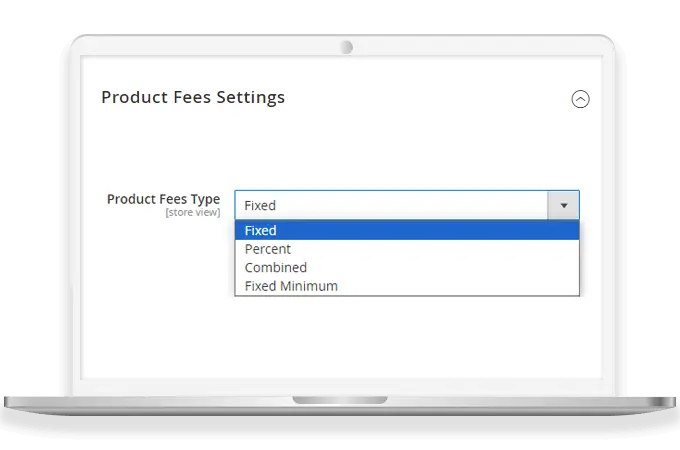Collapse the Product Fees Settings section

tap(580, 99)
